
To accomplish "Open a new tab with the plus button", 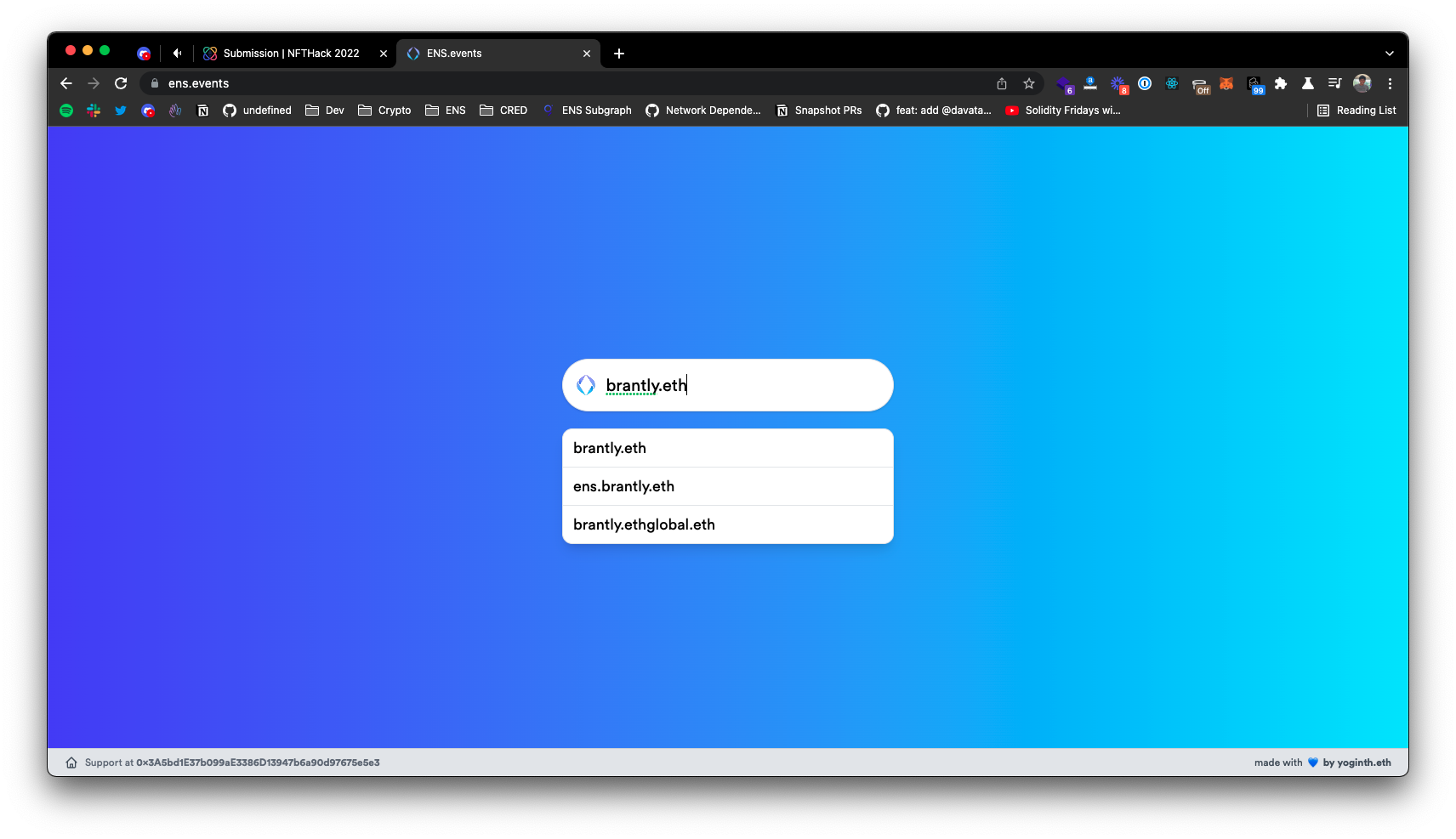I will point(619,54).
